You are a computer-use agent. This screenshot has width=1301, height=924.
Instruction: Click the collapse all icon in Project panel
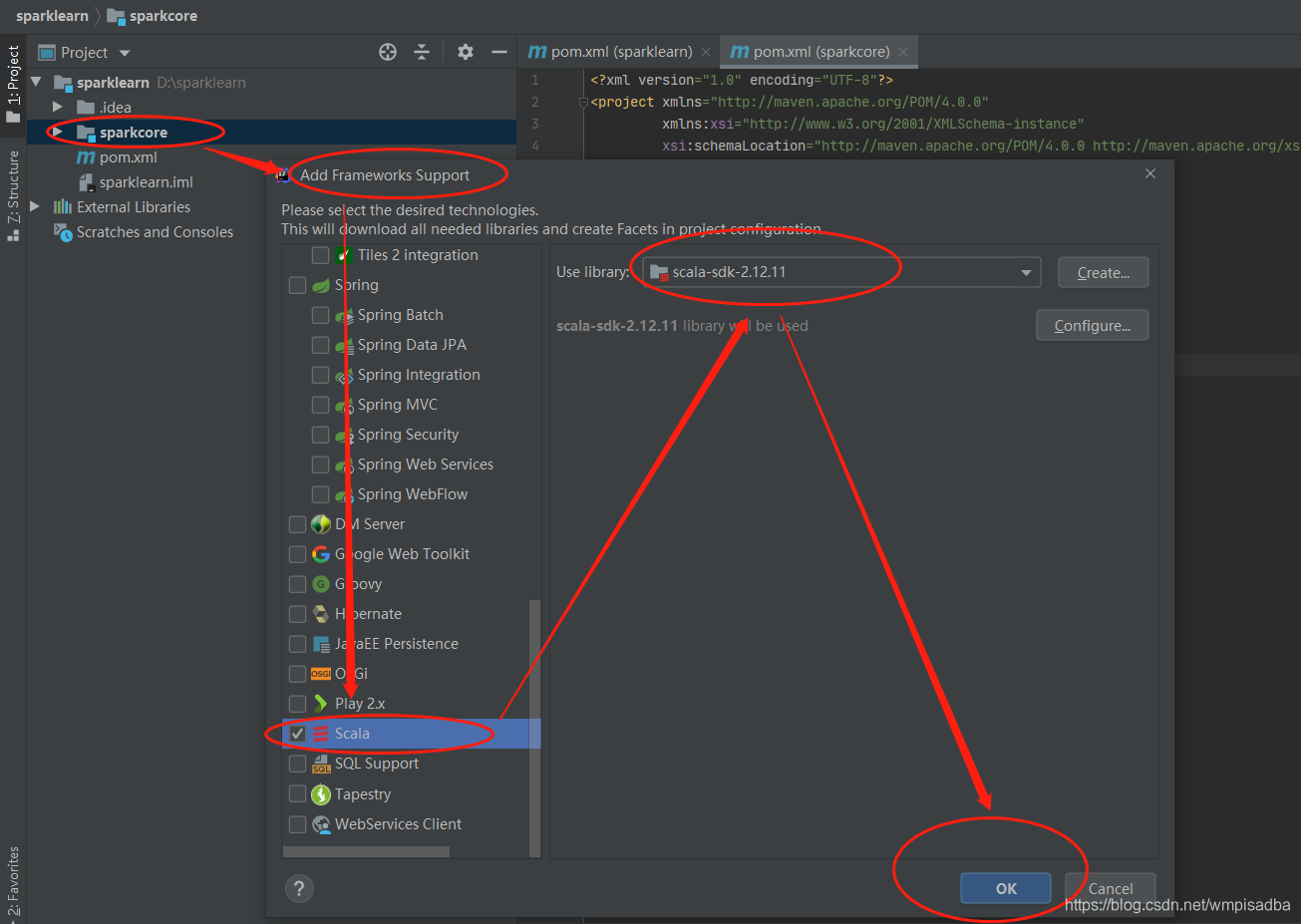point(422,52)
